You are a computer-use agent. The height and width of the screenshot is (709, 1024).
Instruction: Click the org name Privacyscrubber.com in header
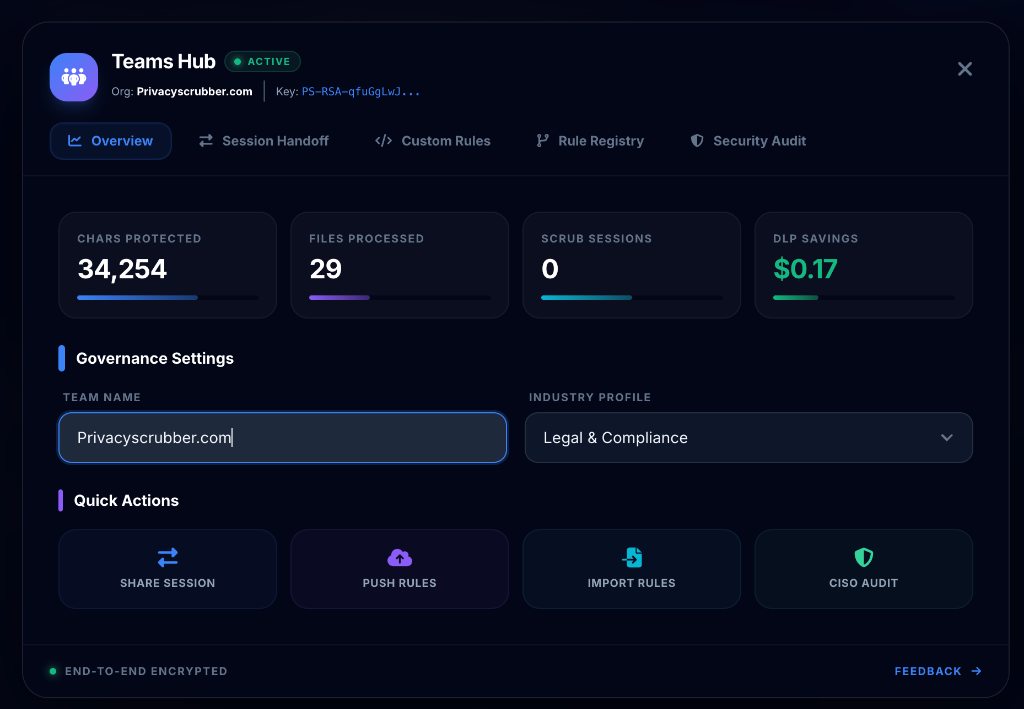195,91
